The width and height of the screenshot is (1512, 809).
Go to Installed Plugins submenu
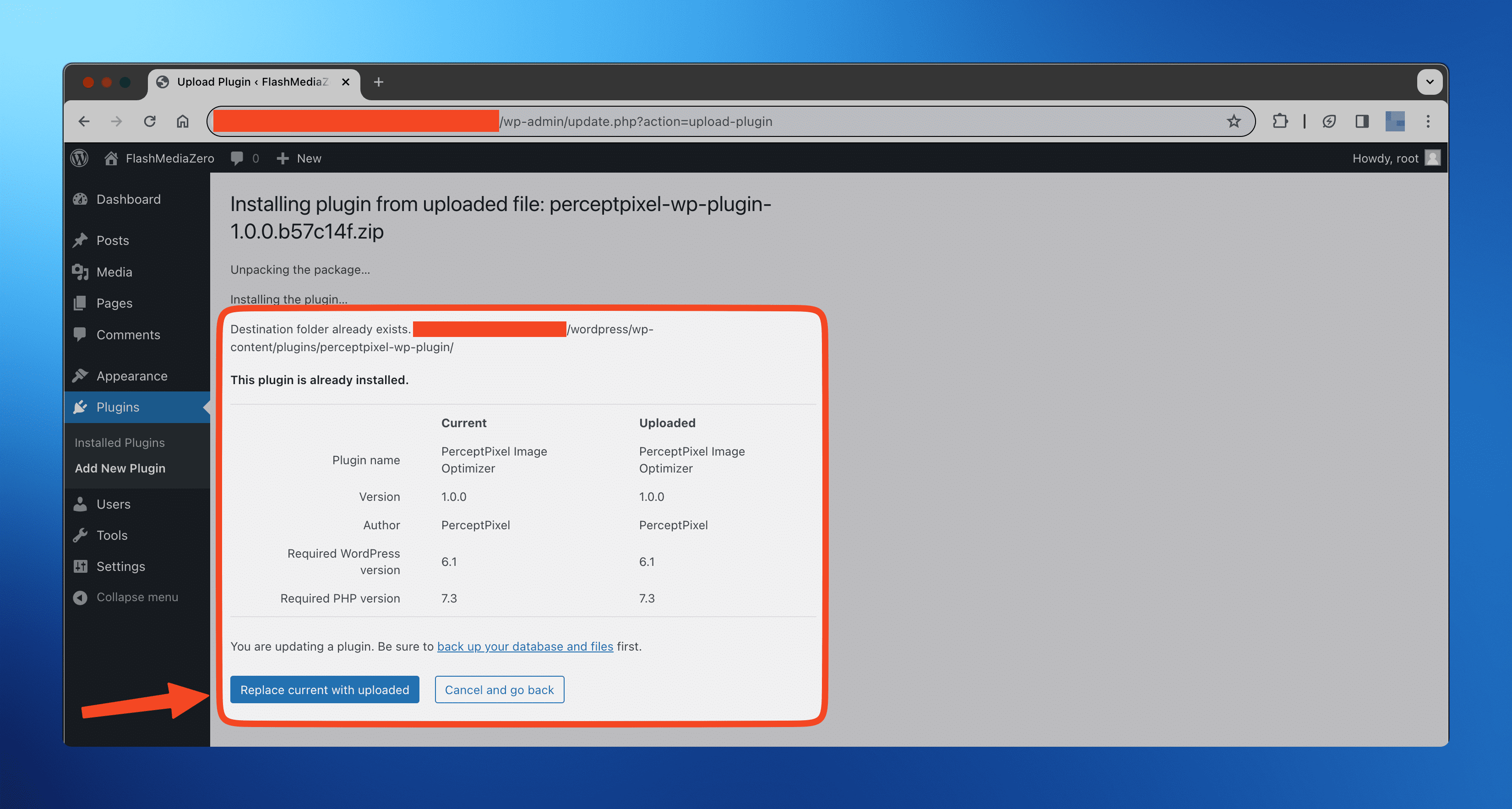tap(120, 443)
